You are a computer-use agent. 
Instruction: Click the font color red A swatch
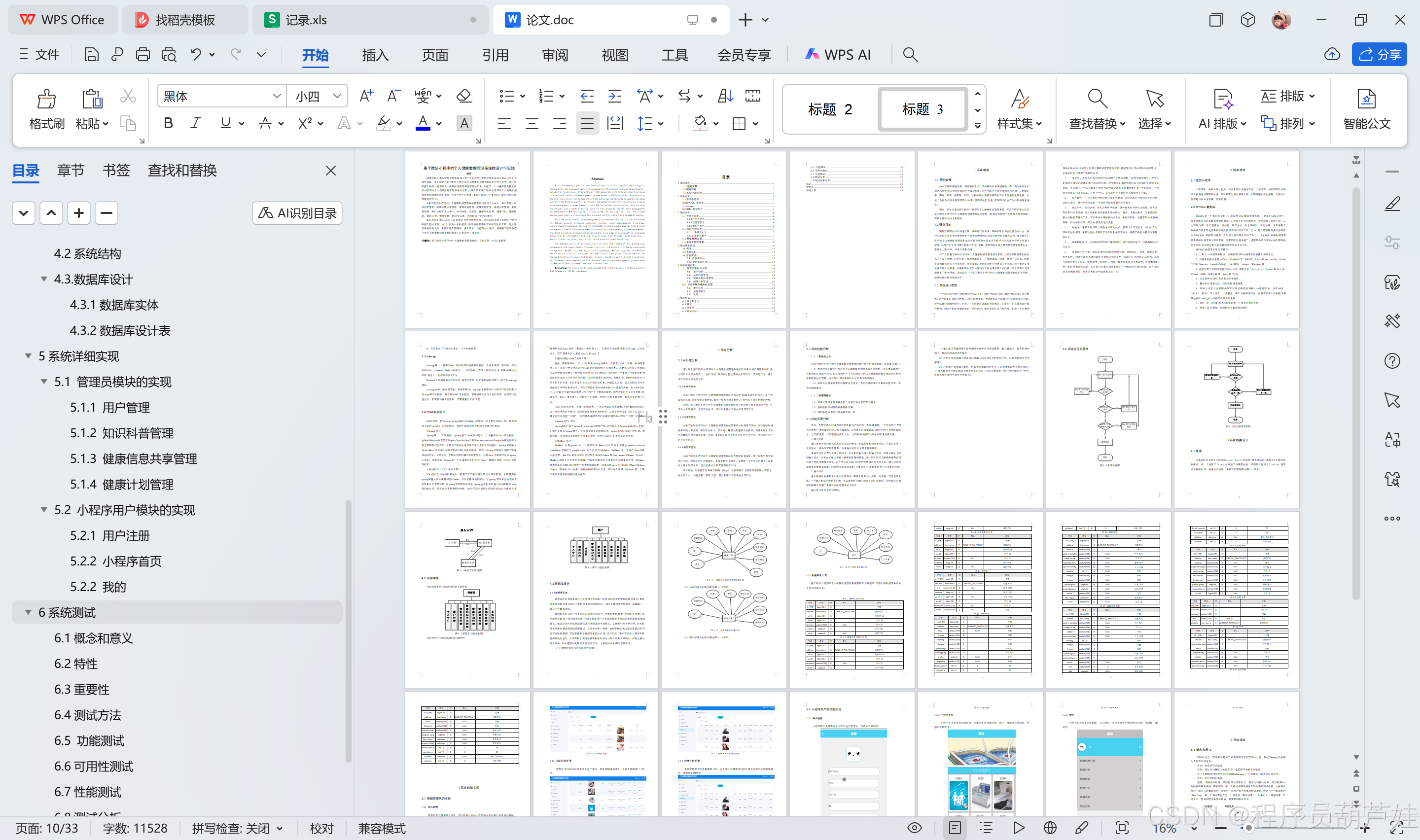pos(423,123)
